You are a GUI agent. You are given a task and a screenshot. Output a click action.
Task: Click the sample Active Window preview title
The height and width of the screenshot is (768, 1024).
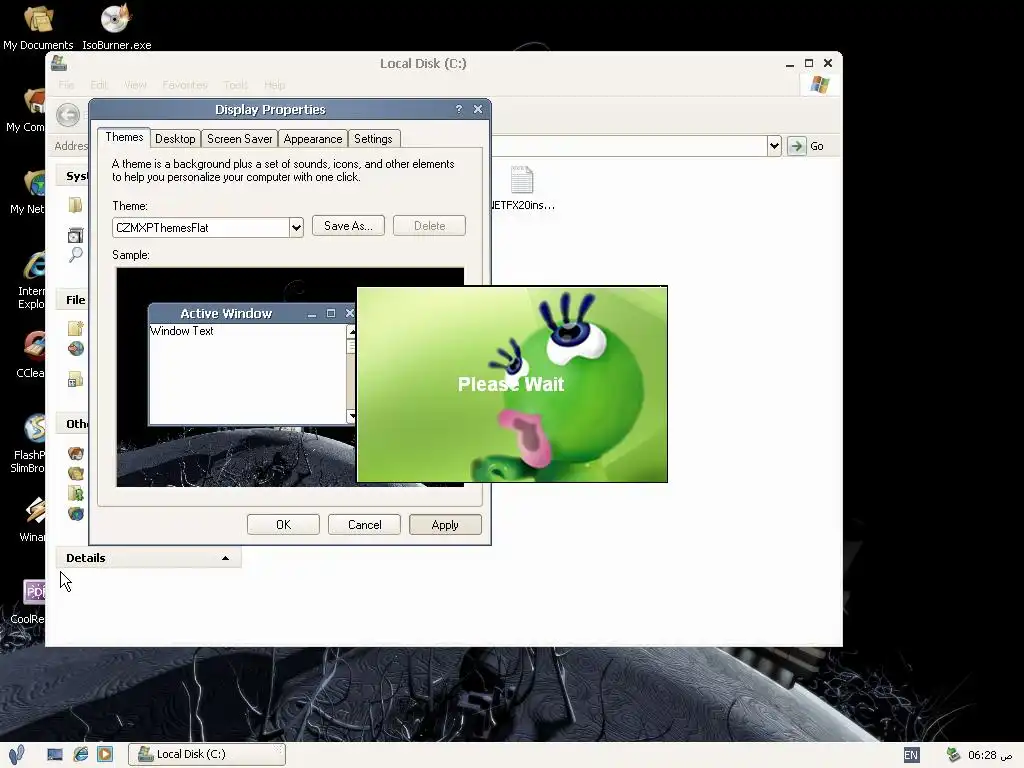pyautogui.click(x=226, y=313)
